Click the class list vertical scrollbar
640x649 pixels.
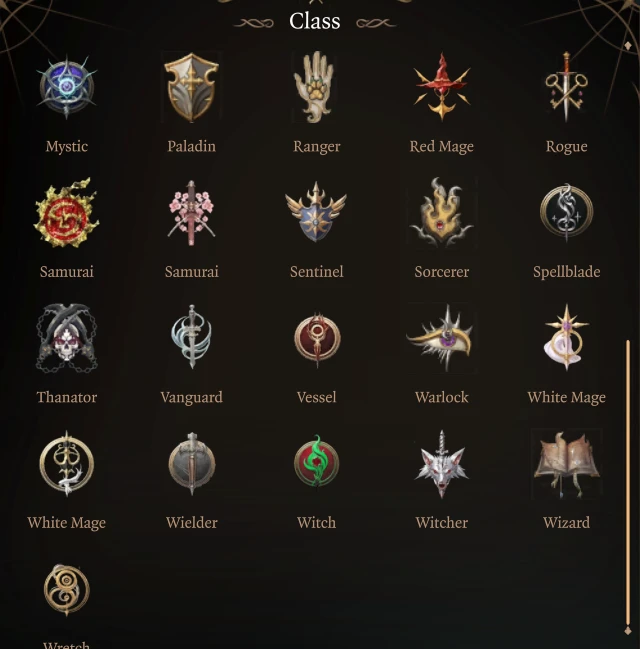[628, 483]
